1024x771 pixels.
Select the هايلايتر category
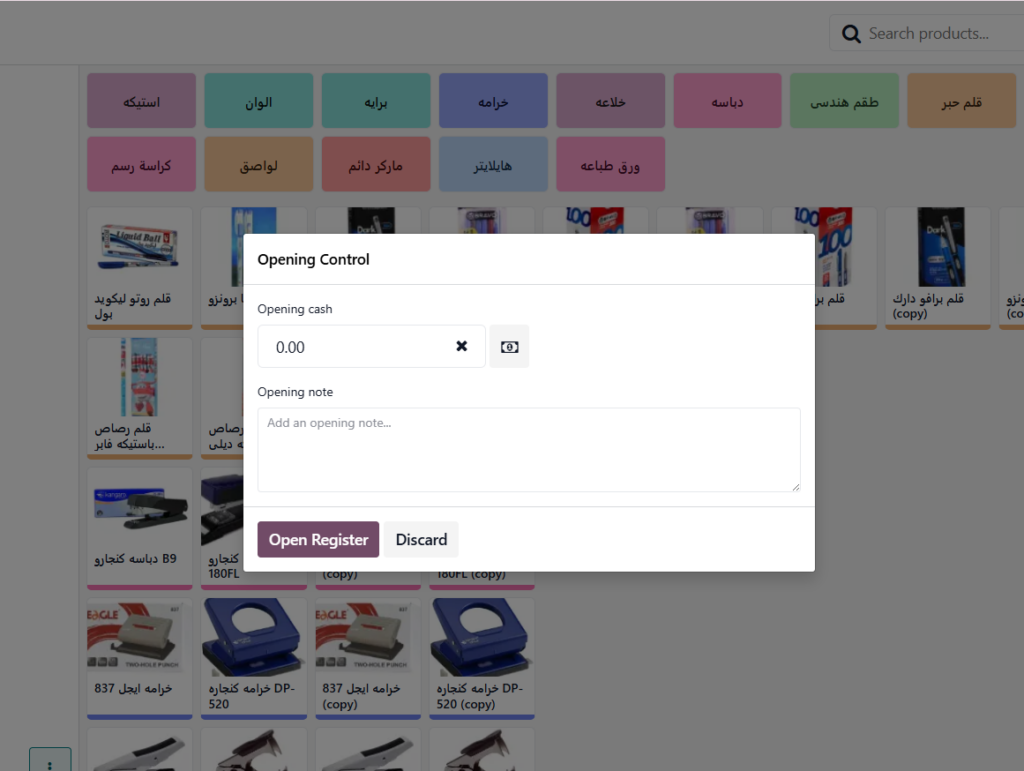(493, 164)
